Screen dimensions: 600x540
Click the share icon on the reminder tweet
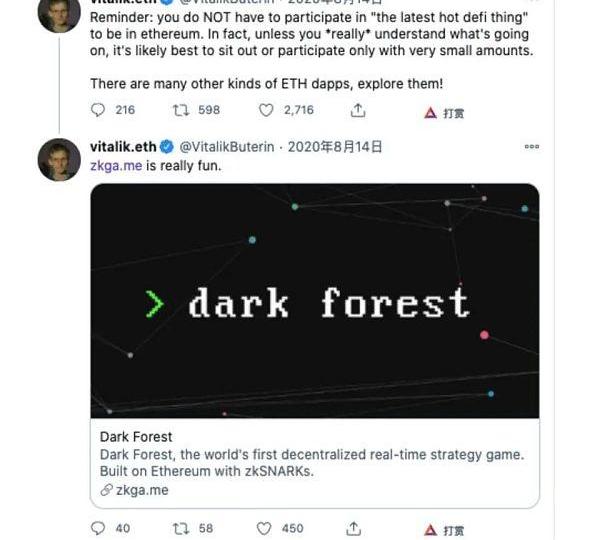pos(354,112)
